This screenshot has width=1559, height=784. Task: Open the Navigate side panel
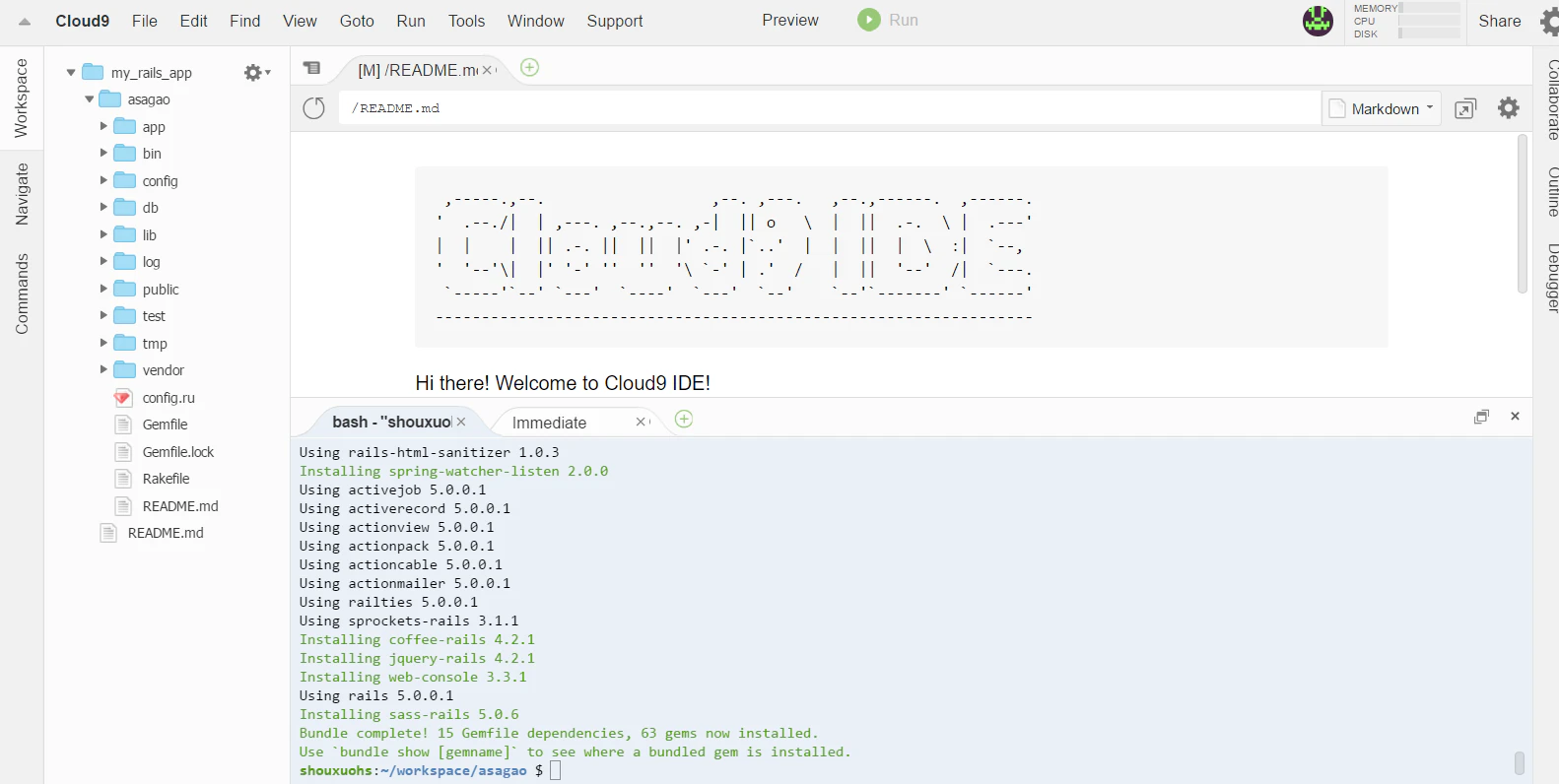click(x=22, y=194)
